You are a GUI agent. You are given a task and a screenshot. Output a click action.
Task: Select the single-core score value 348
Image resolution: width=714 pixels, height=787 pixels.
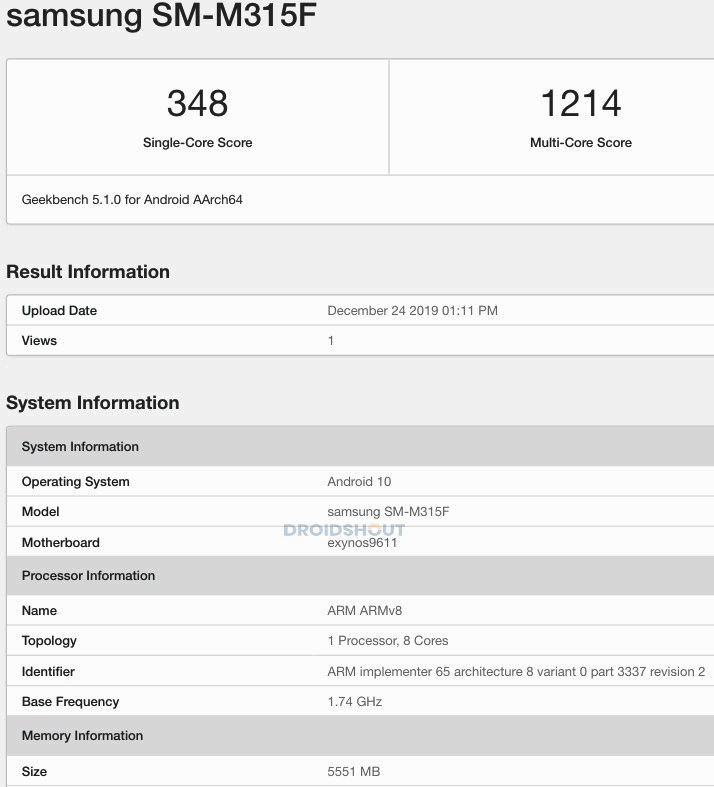coord(197,103)
